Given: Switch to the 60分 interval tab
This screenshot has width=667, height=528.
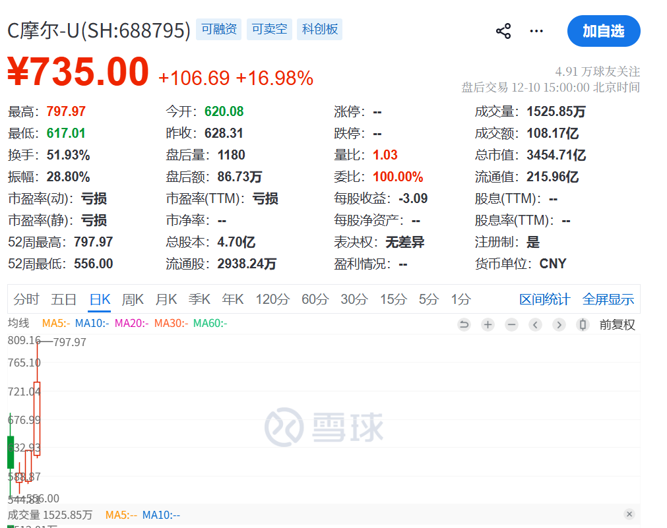Looking at the screenshot, I should pyautogui.click(x=315, y=299).
